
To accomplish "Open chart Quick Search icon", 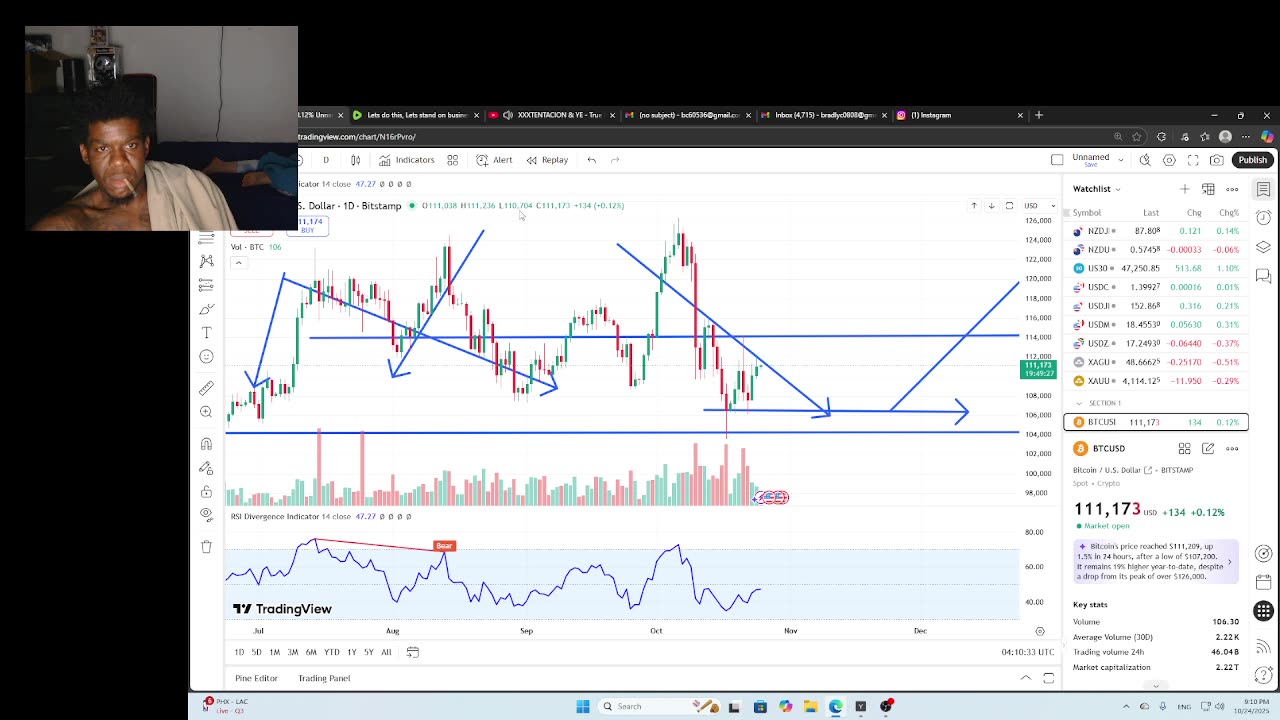I will 1145,160.
